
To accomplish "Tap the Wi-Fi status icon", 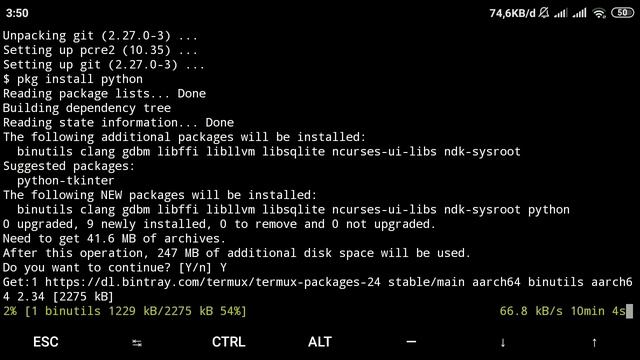I will point(599,13).
